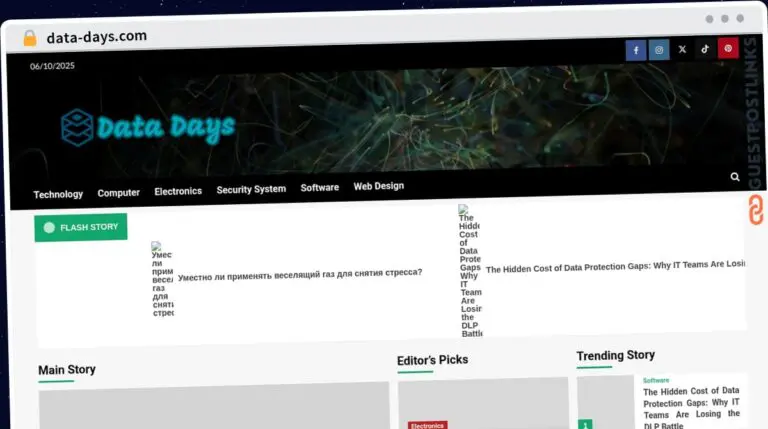Open the Facebook social icon
768x429 pixels.
click(x=636, y=50)
